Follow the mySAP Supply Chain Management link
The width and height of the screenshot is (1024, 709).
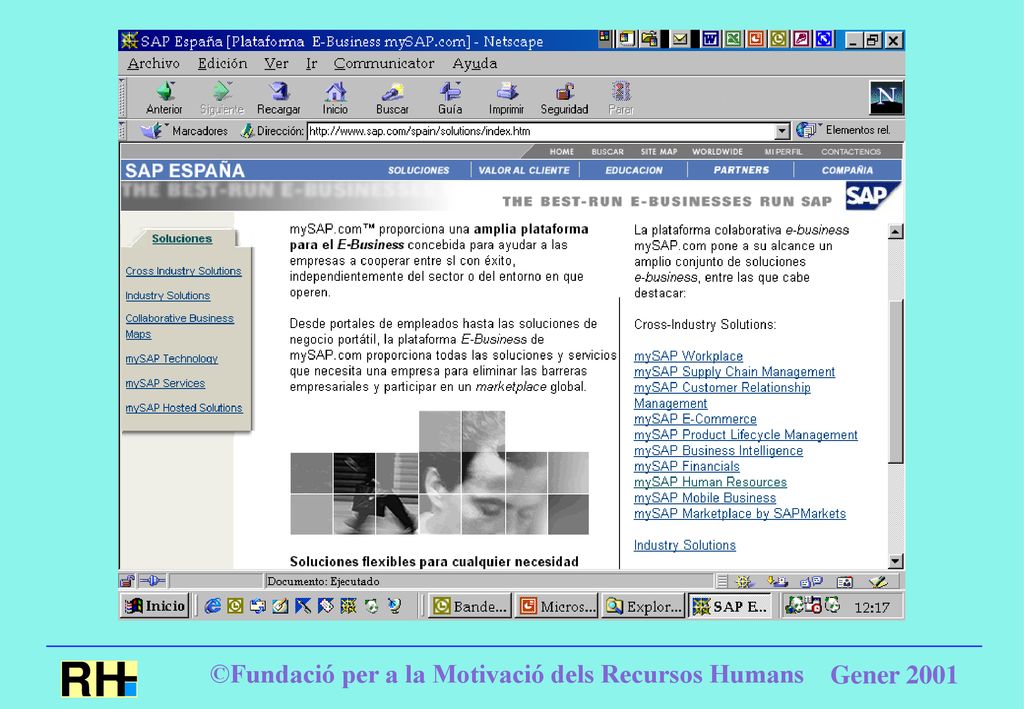(735, 371)
